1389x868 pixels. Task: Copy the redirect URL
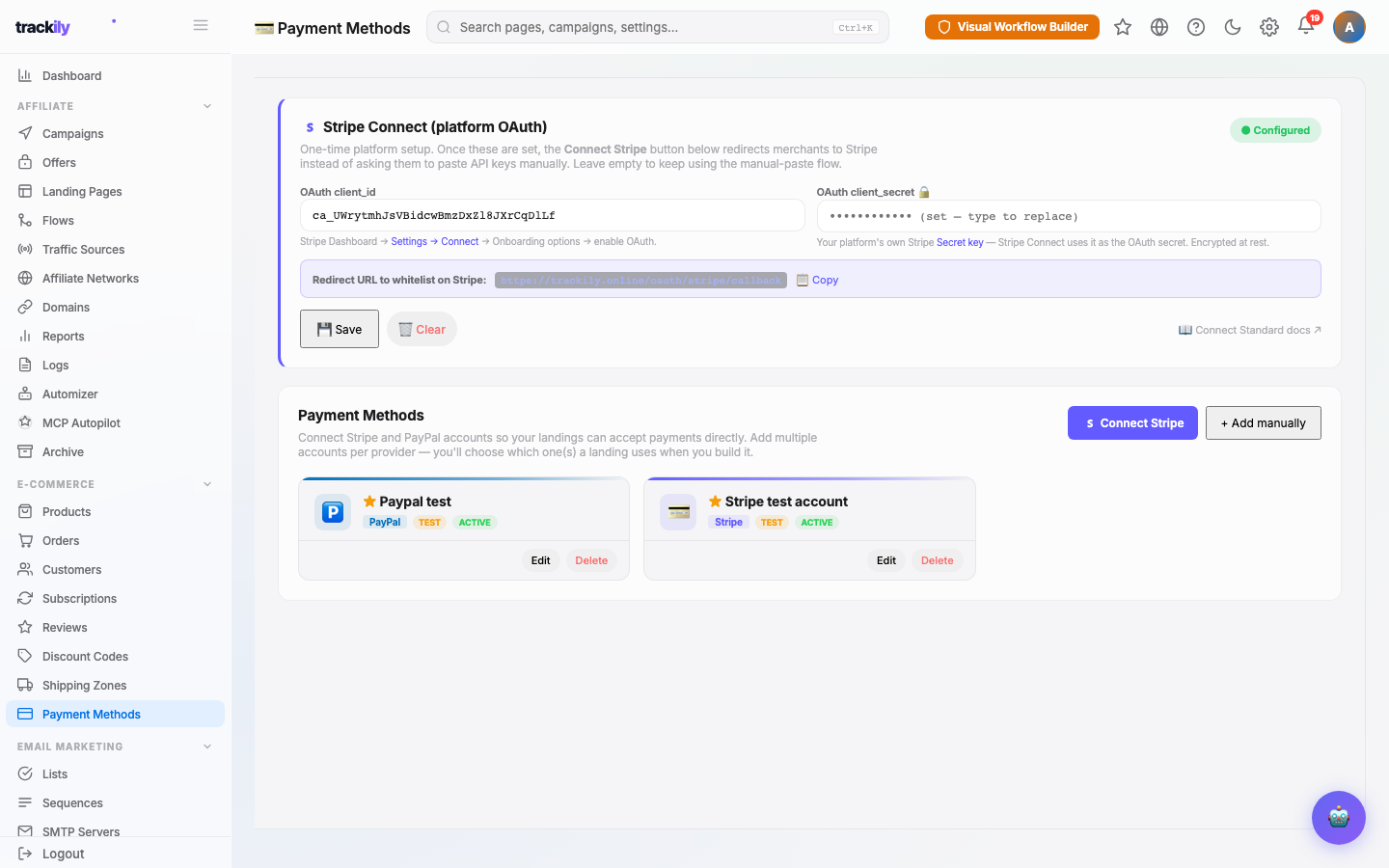[817, 280]
